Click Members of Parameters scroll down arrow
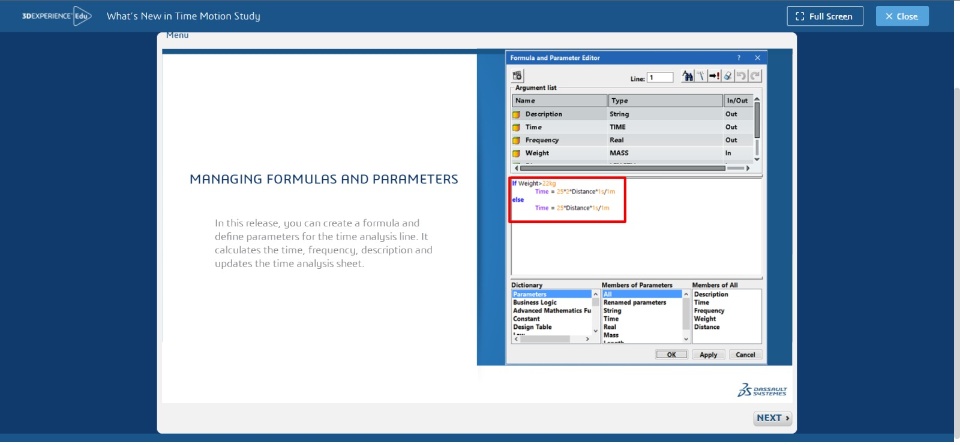960x445 pixels. click(x=686, y=339)
